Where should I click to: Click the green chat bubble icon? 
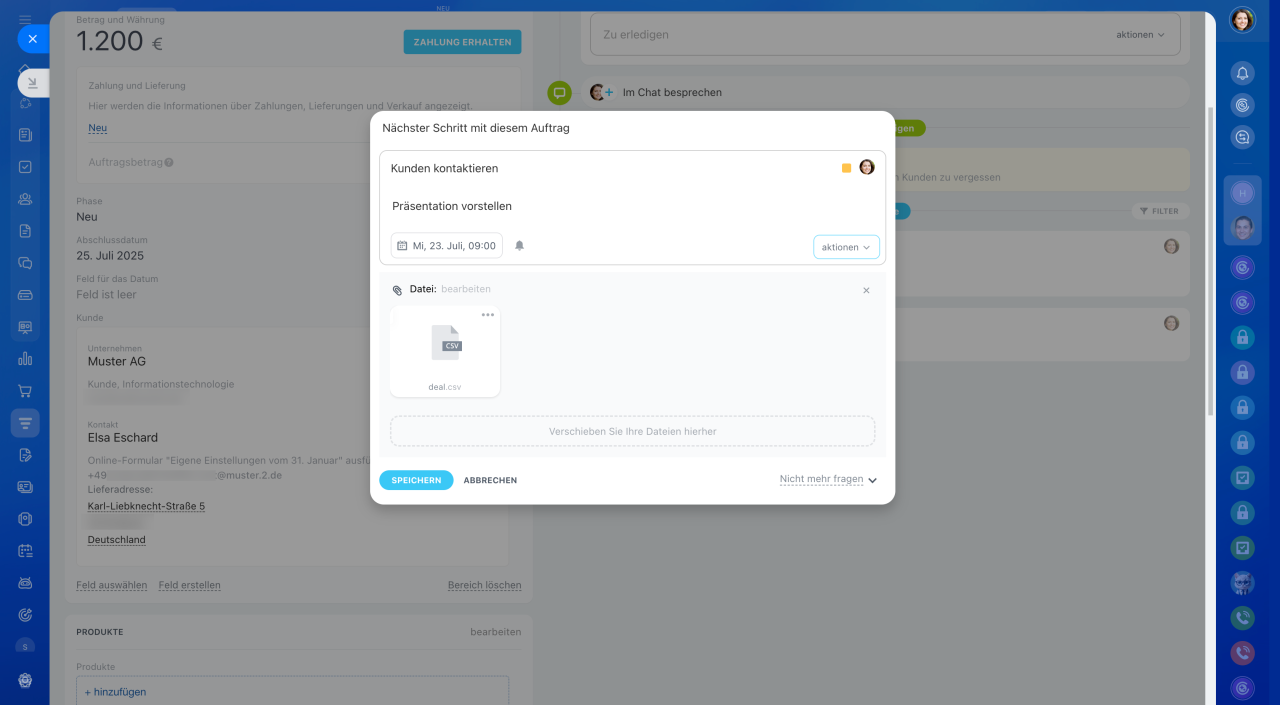point(559,92)
